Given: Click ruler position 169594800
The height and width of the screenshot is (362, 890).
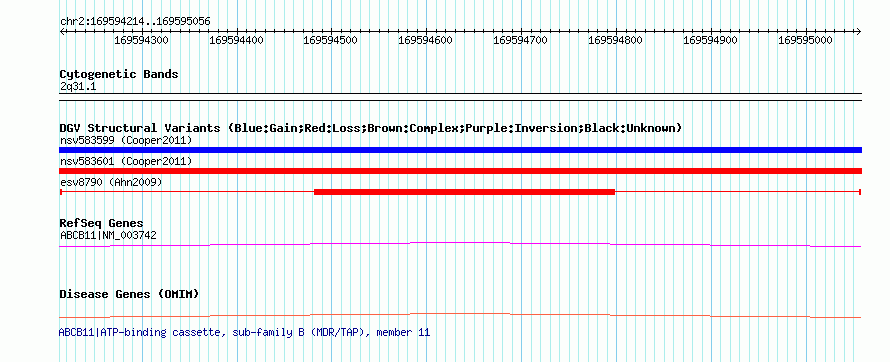Looking at the screenshot, I should pos(616,41).
